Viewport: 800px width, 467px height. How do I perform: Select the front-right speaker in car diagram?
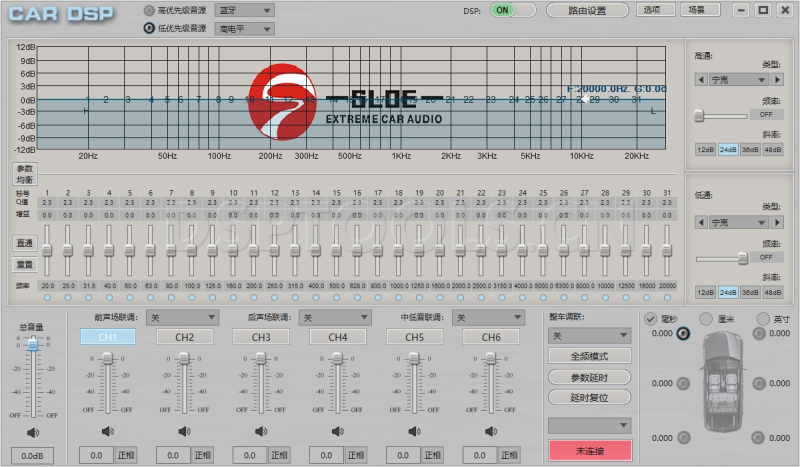(759, 334)
